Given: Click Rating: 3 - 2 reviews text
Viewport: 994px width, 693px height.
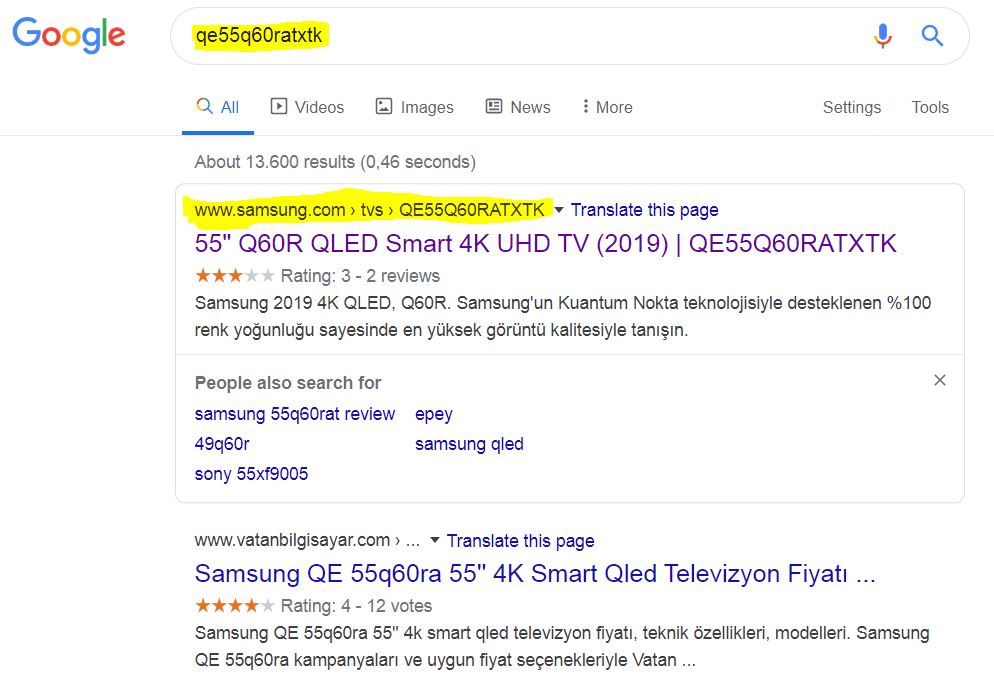Looking at the screenshot, I should pyautogui.click(x=360, y=276).
